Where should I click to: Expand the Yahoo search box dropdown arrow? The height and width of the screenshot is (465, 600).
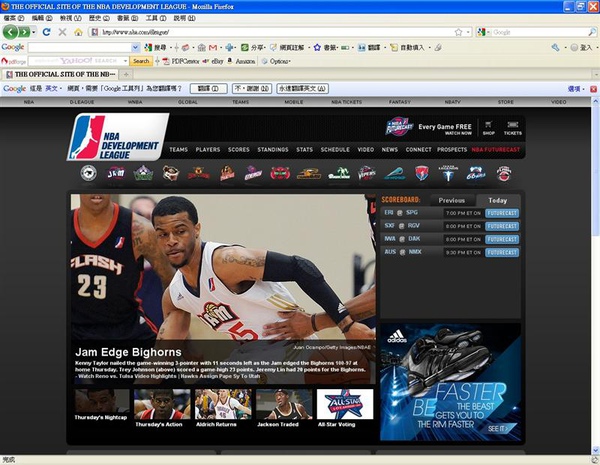click(125, 61)
